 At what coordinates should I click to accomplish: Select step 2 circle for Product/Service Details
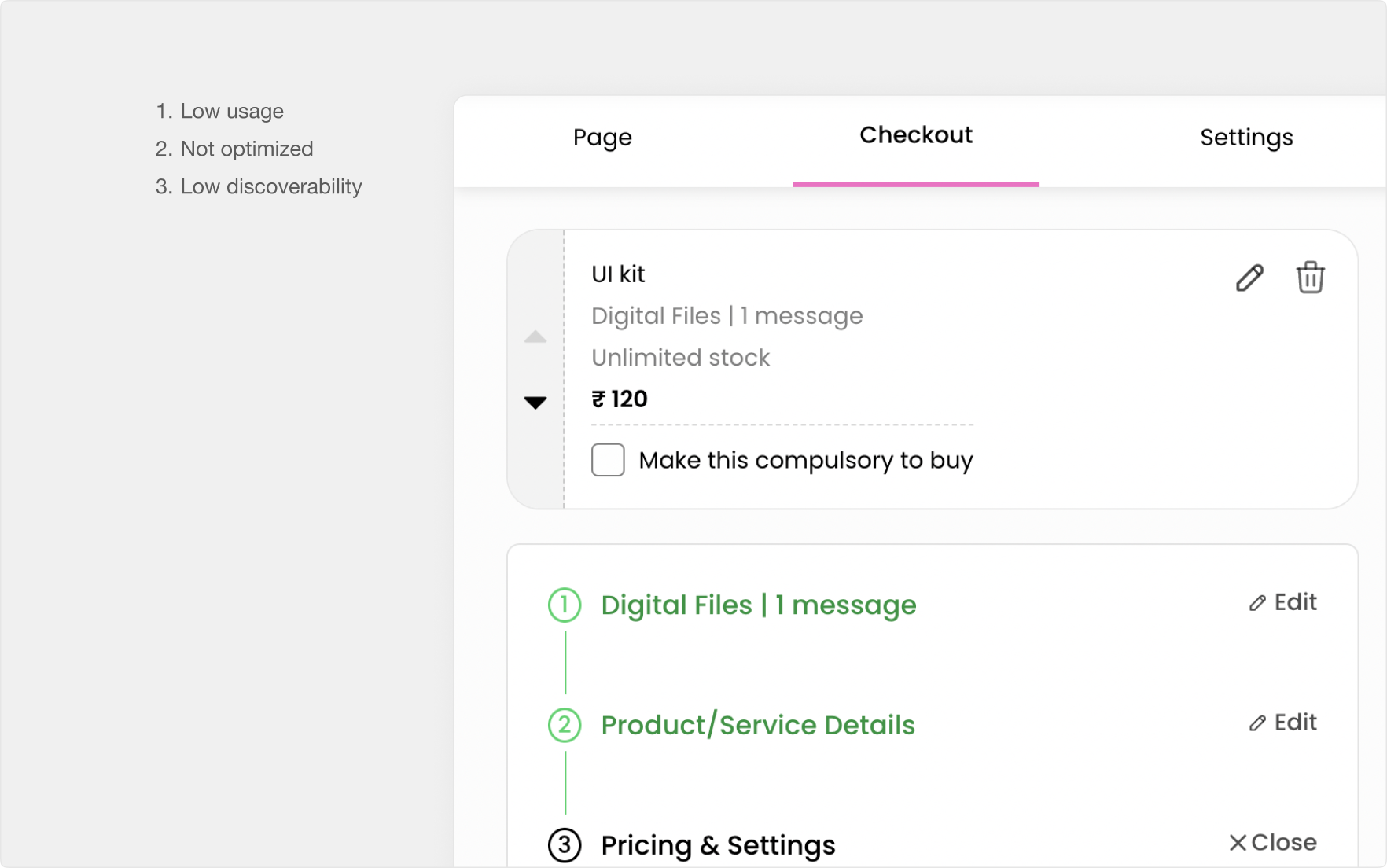565,725
